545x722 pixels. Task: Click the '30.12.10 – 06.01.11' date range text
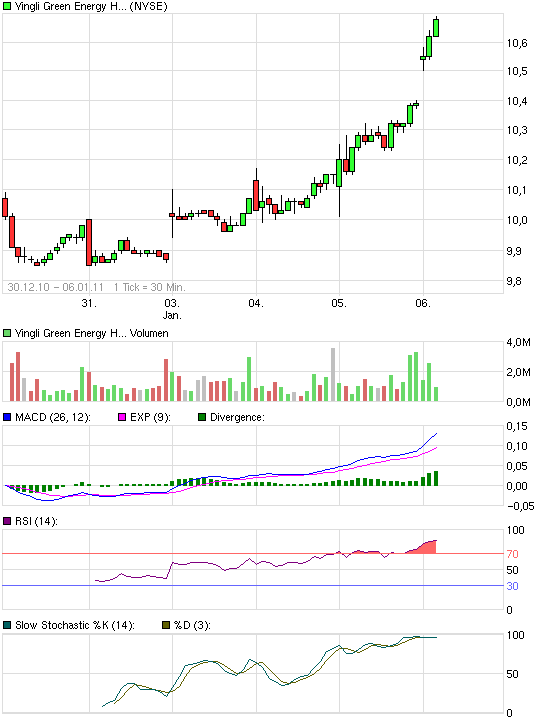pos(55,287)
